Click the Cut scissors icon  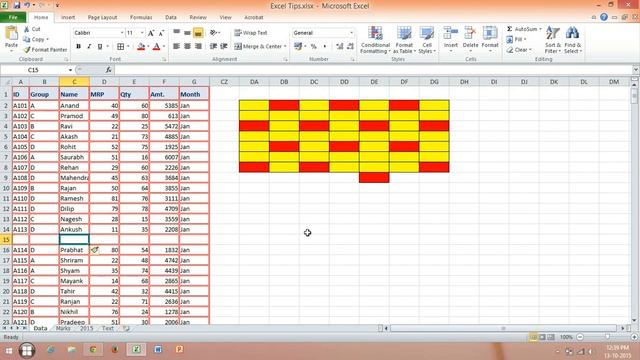[x=27, y=29]
